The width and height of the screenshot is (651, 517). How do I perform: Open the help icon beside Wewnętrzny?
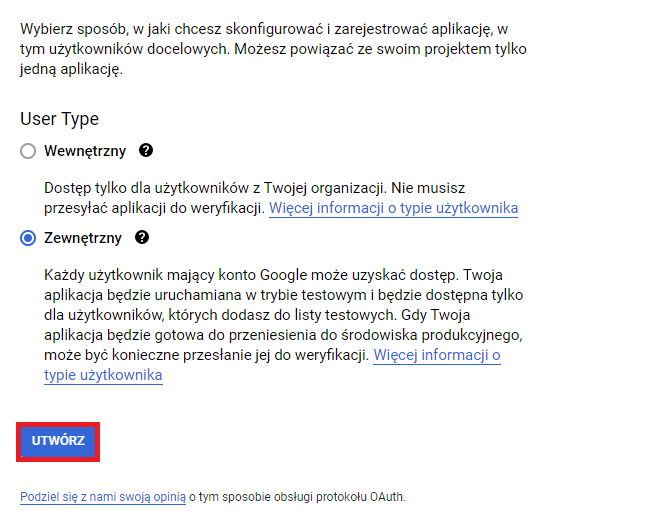[146, 150]
